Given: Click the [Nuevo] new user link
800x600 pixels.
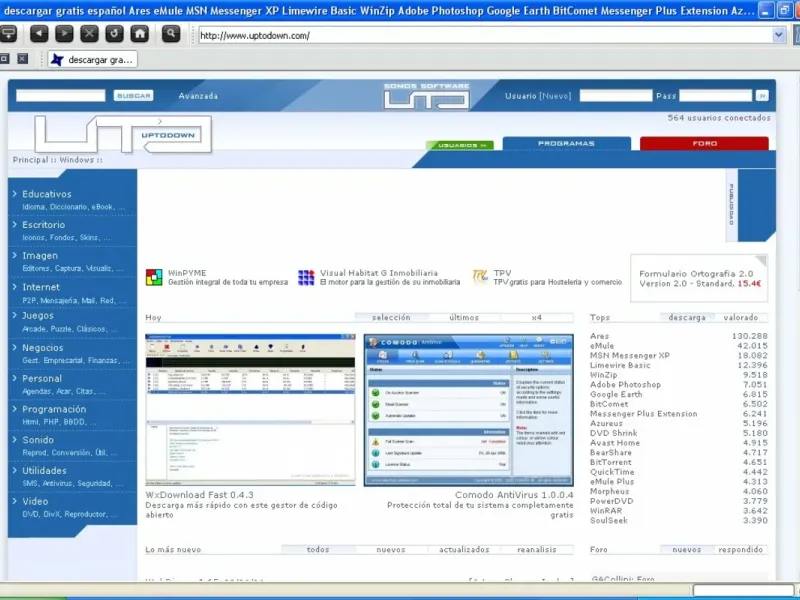Looking at the screenshot, I should pyautogui.click(x=555, y=96).
